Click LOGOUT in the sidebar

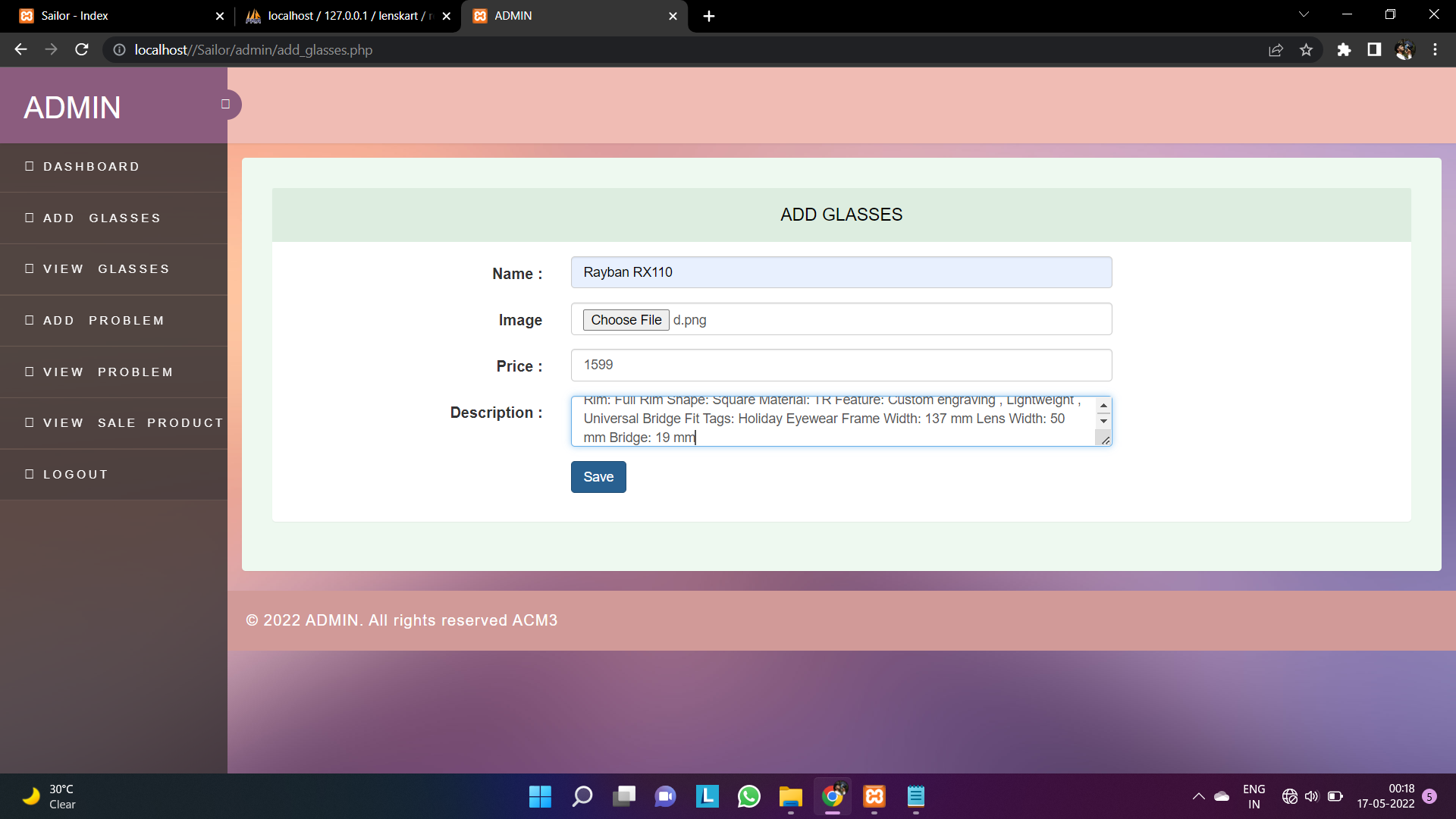click(114, 475)
